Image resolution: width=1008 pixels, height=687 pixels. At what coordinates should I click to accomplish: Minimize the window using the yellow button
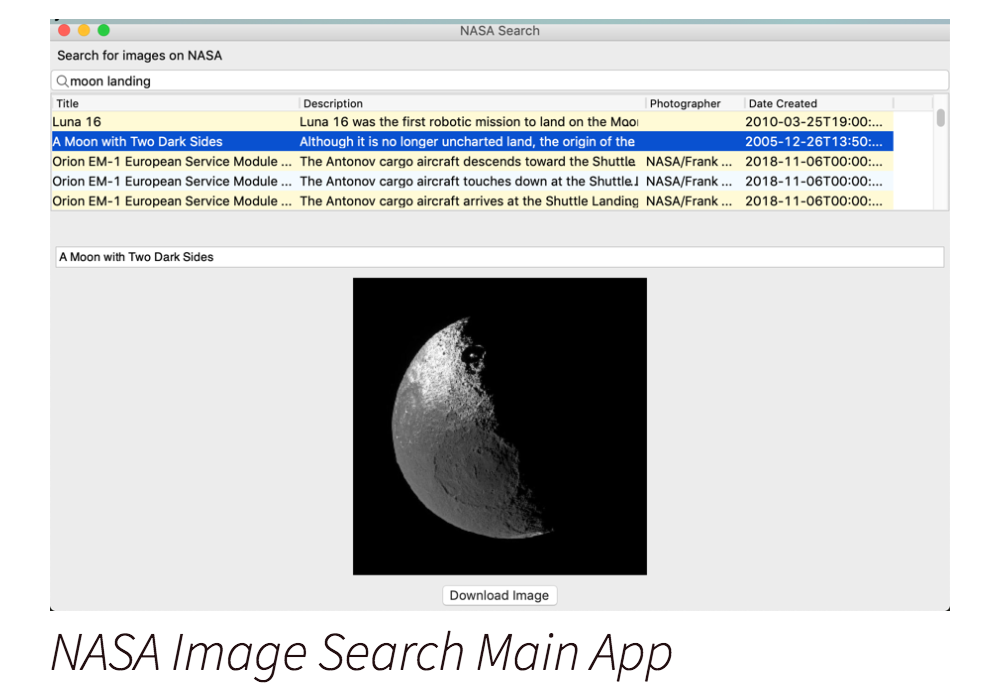(84, 31)
